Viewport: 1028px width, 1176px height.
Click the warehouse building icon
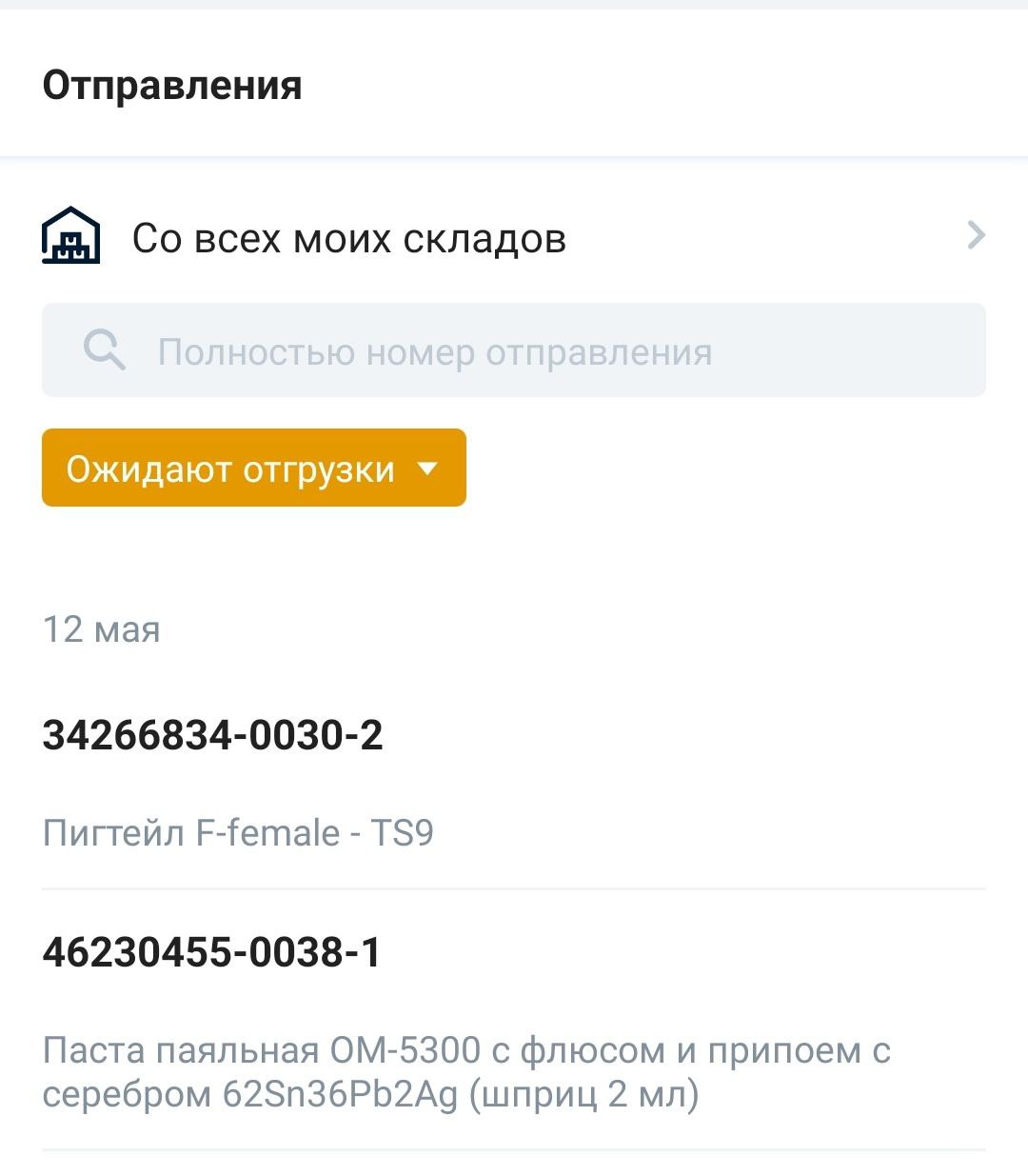point(70,235)
